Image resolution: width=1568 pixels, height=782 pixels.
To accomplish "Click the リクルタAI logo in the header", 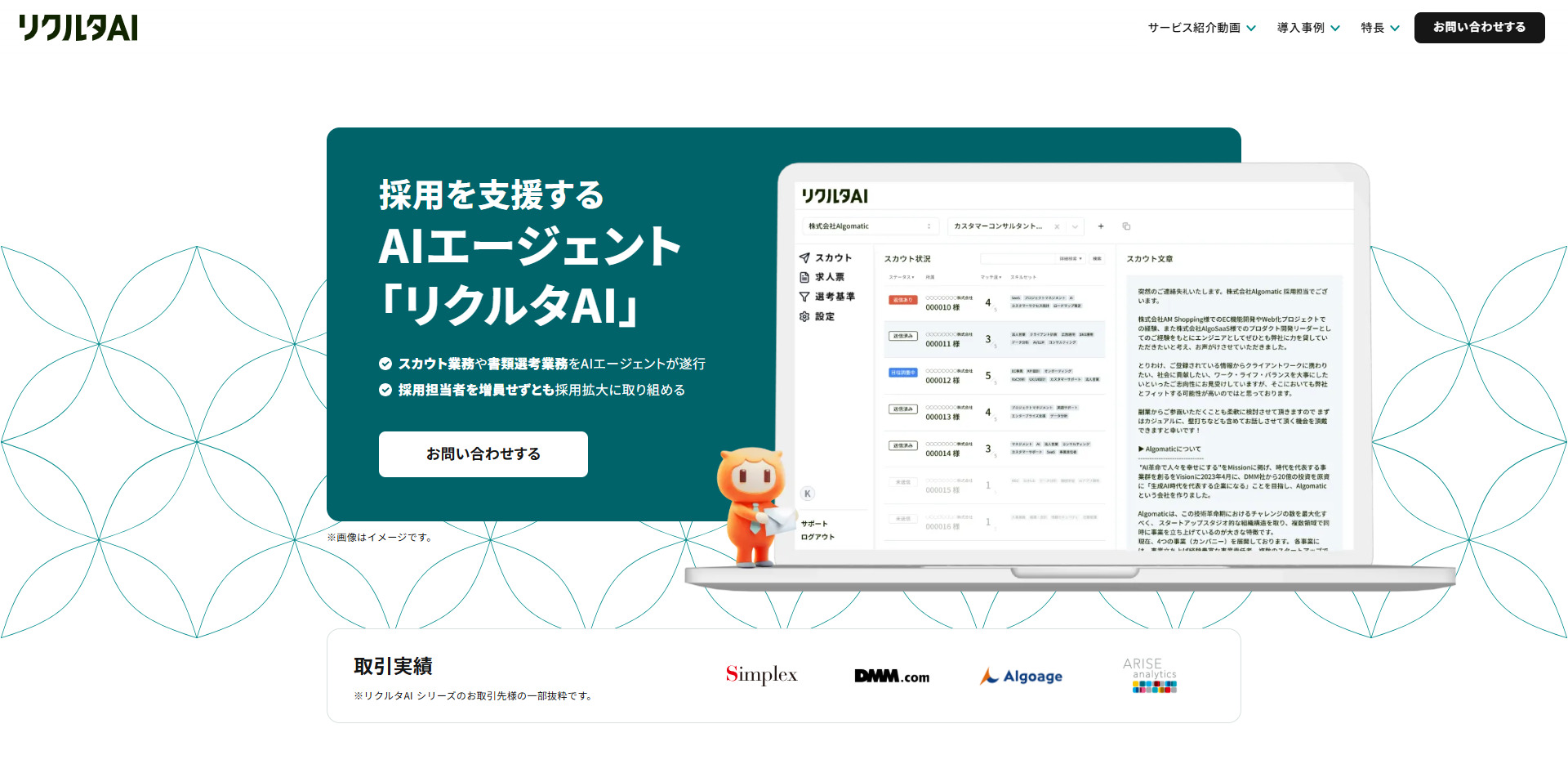I will coord(78,28).
